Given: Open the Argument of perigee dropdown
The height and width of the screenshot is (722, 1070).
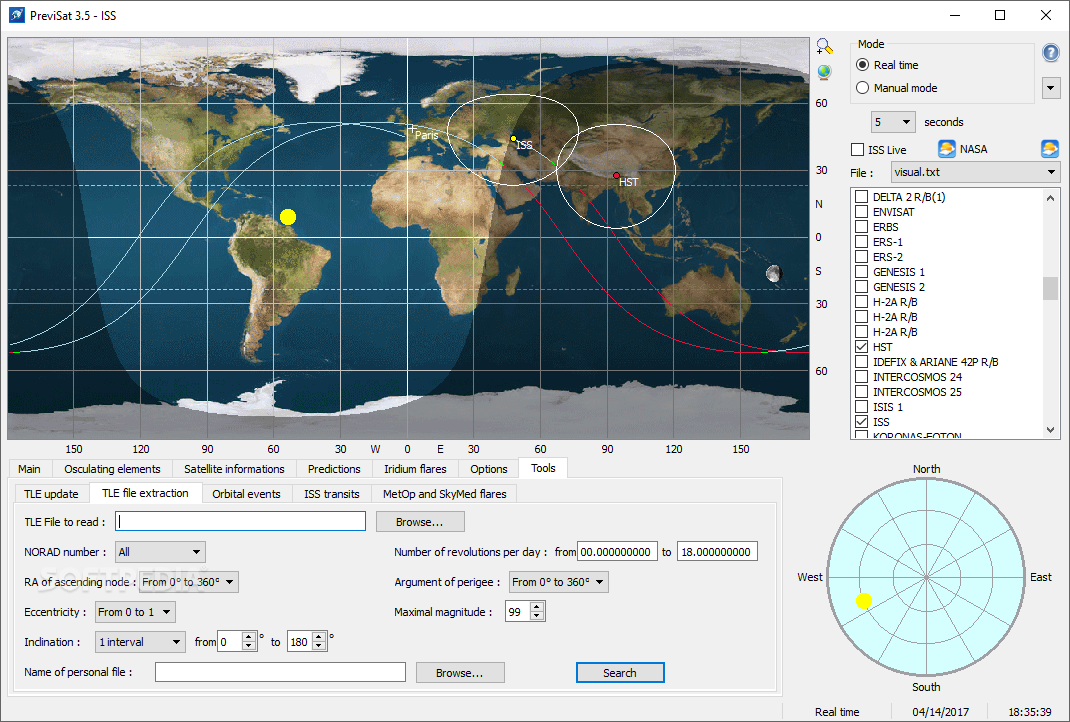Looking at the screenshot, I should click(559, 582).
